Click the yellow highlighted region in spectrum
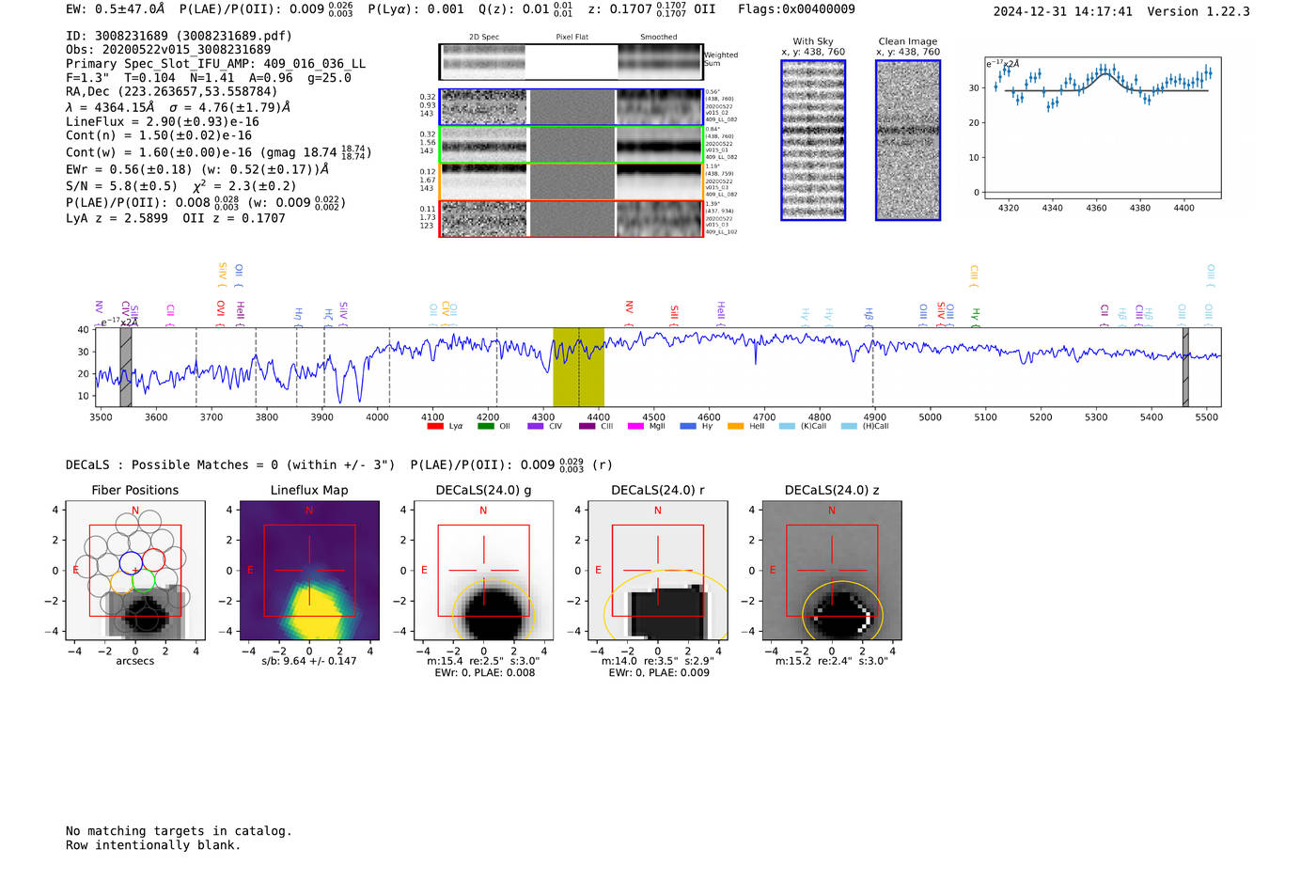This screenshot has height=896, width=1316. [x=578, y=367]
